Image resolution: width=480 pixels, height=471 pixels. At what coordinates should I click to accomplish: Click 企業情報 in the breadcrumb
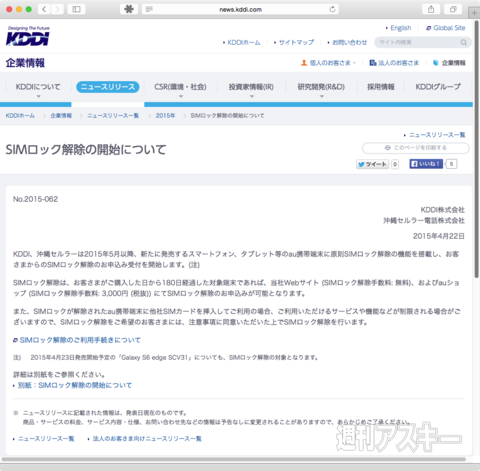click(x=61, y=116)
